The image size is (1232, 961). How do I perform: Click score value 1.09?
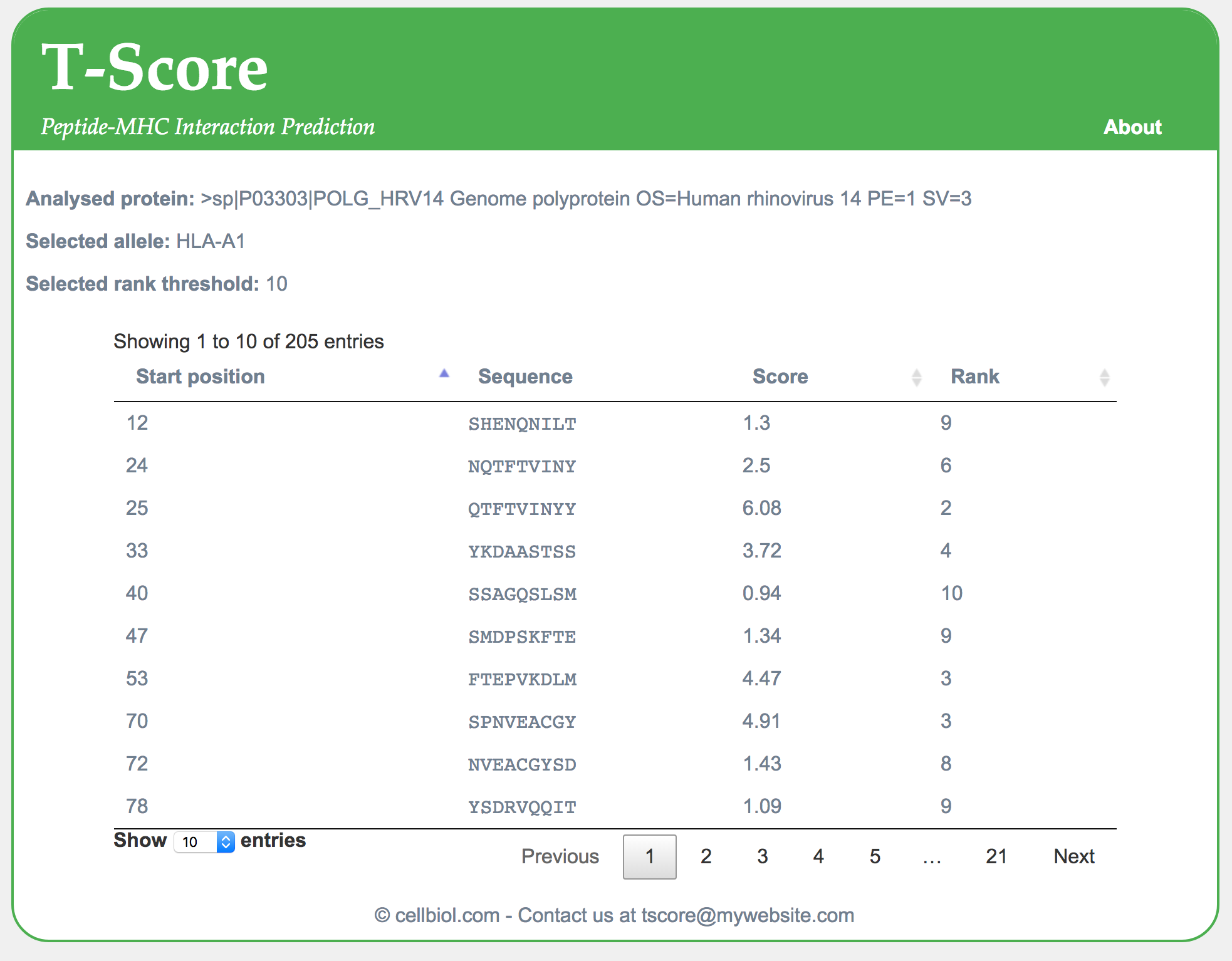tap(762, 806)
